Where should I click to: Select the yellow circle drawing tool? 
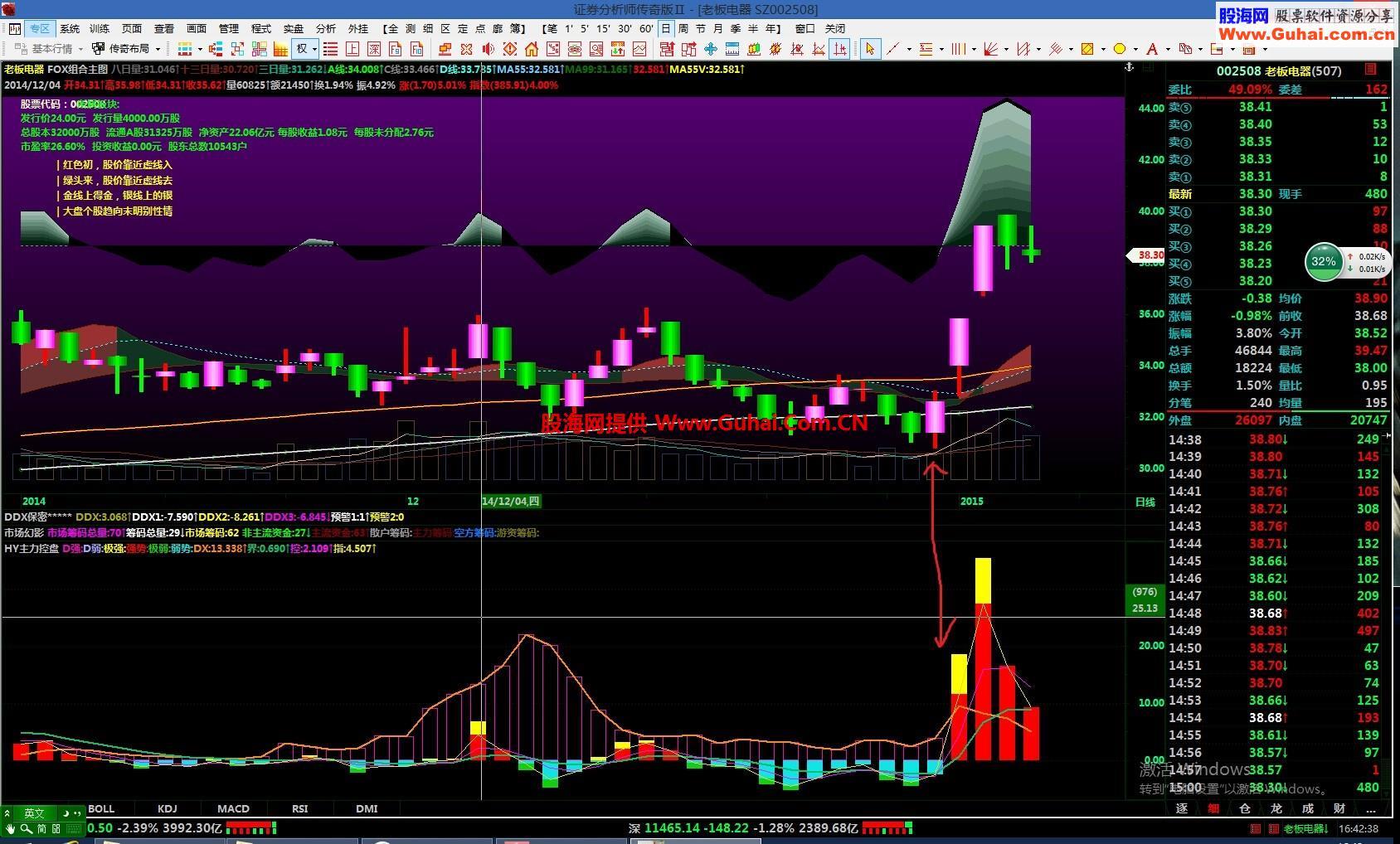pyautogui.click(x=1120, y=49)
